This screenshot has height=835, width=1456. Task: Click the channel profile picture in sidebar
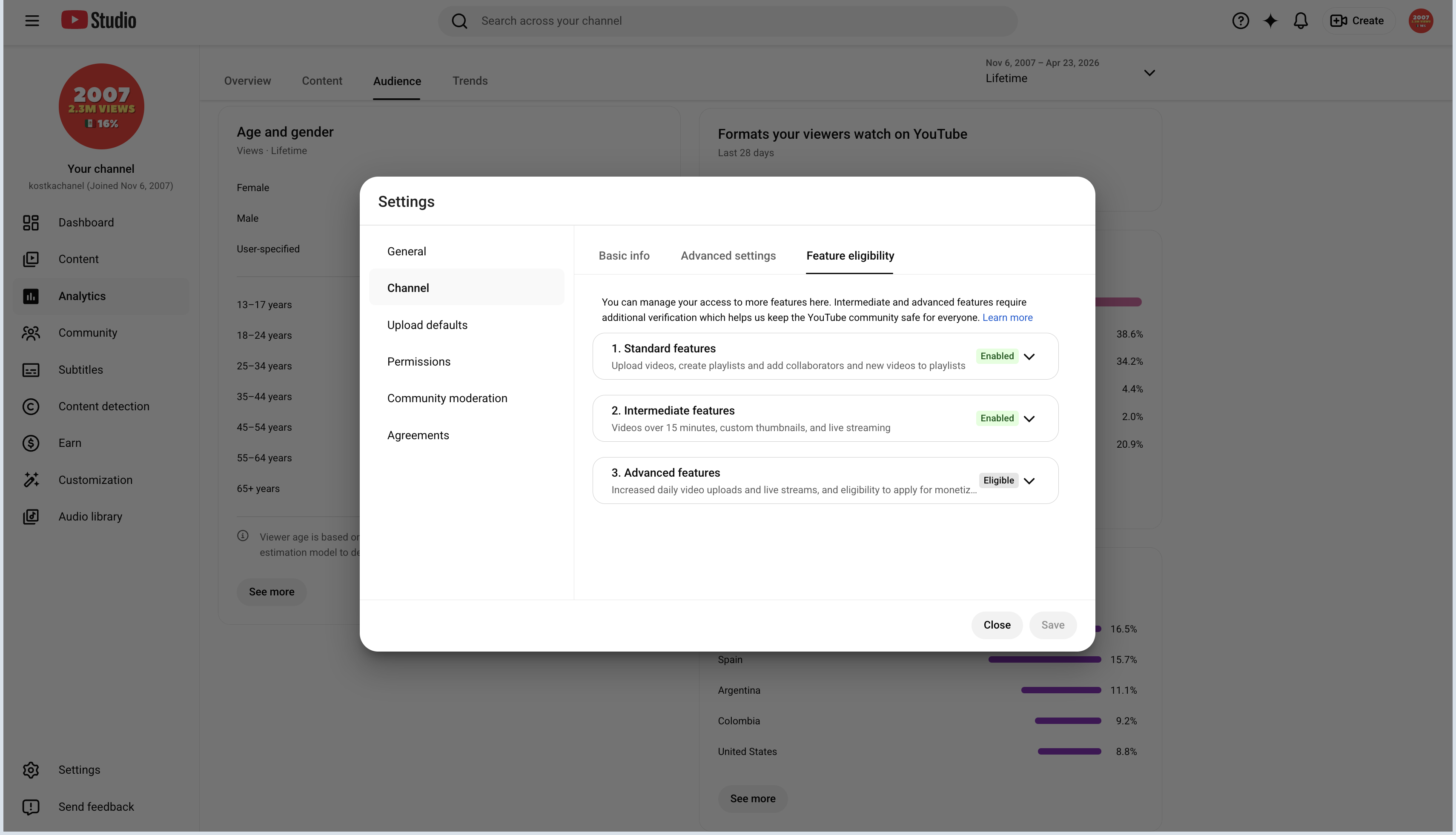pyautogui.click(x=101, y=106)
